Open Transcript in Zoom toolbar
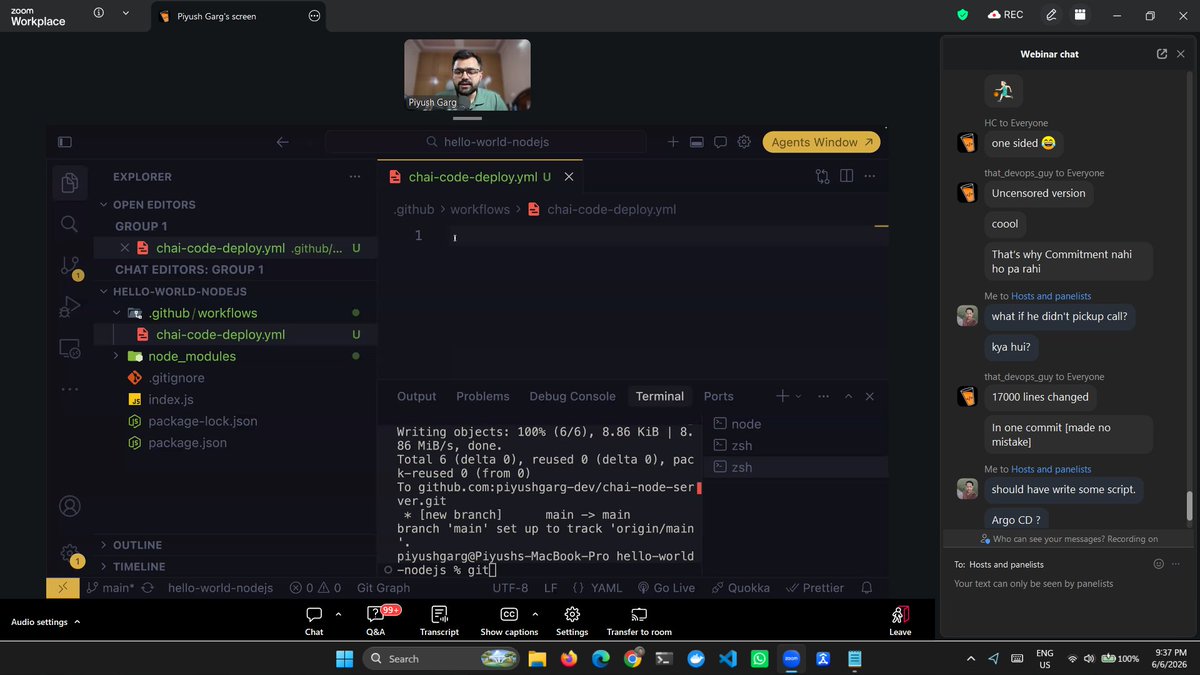 click(x=439, y=620)
